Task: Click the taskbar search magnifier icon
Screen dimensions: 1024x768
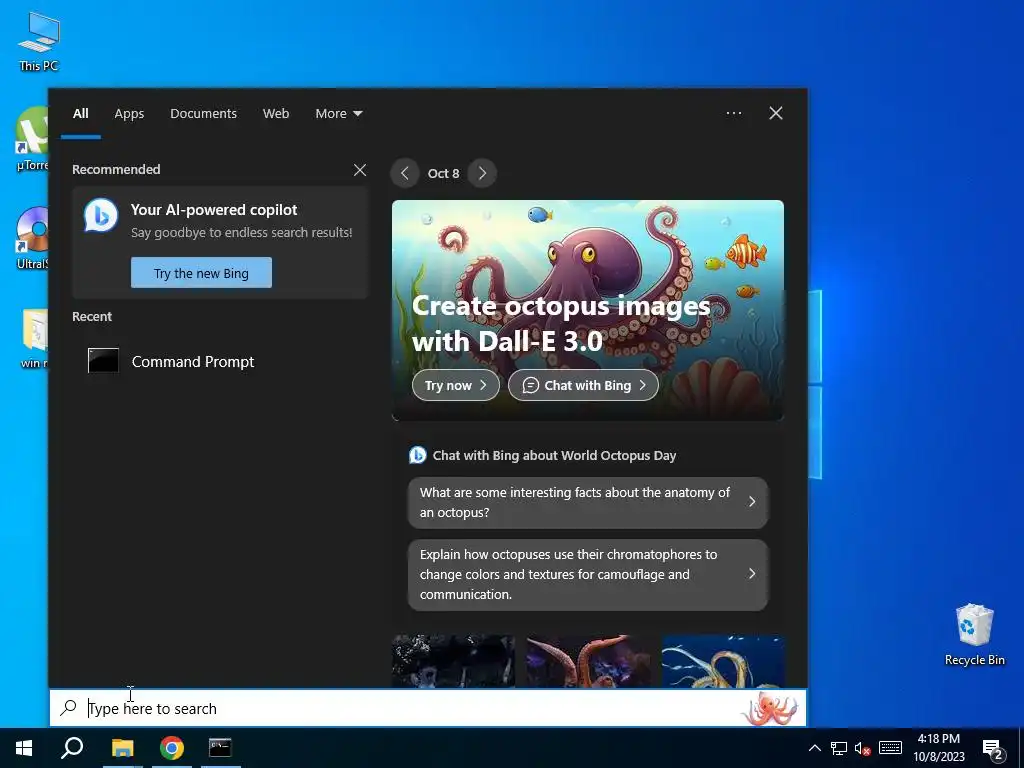Action: (x=72, y=748)
